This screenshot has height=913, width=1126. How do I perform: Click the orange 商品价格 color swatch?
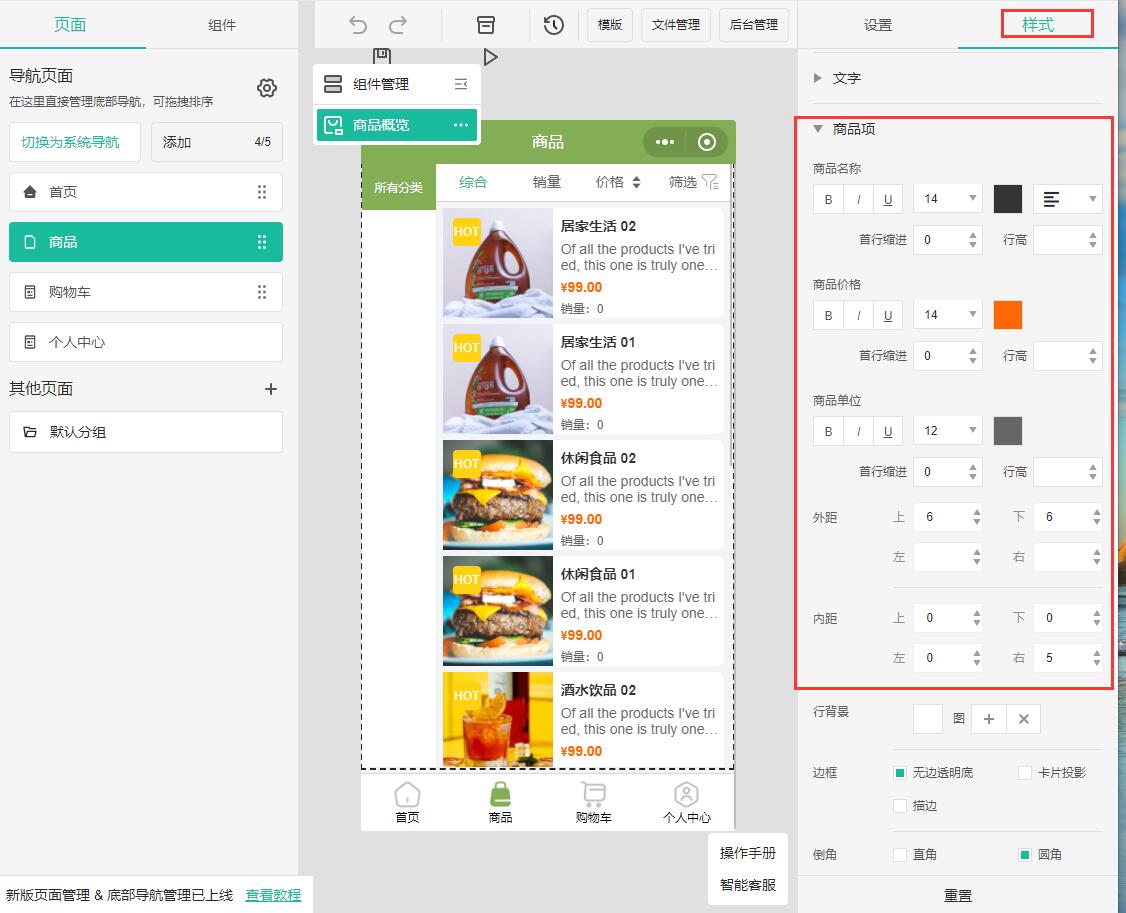click(1008, 315)
